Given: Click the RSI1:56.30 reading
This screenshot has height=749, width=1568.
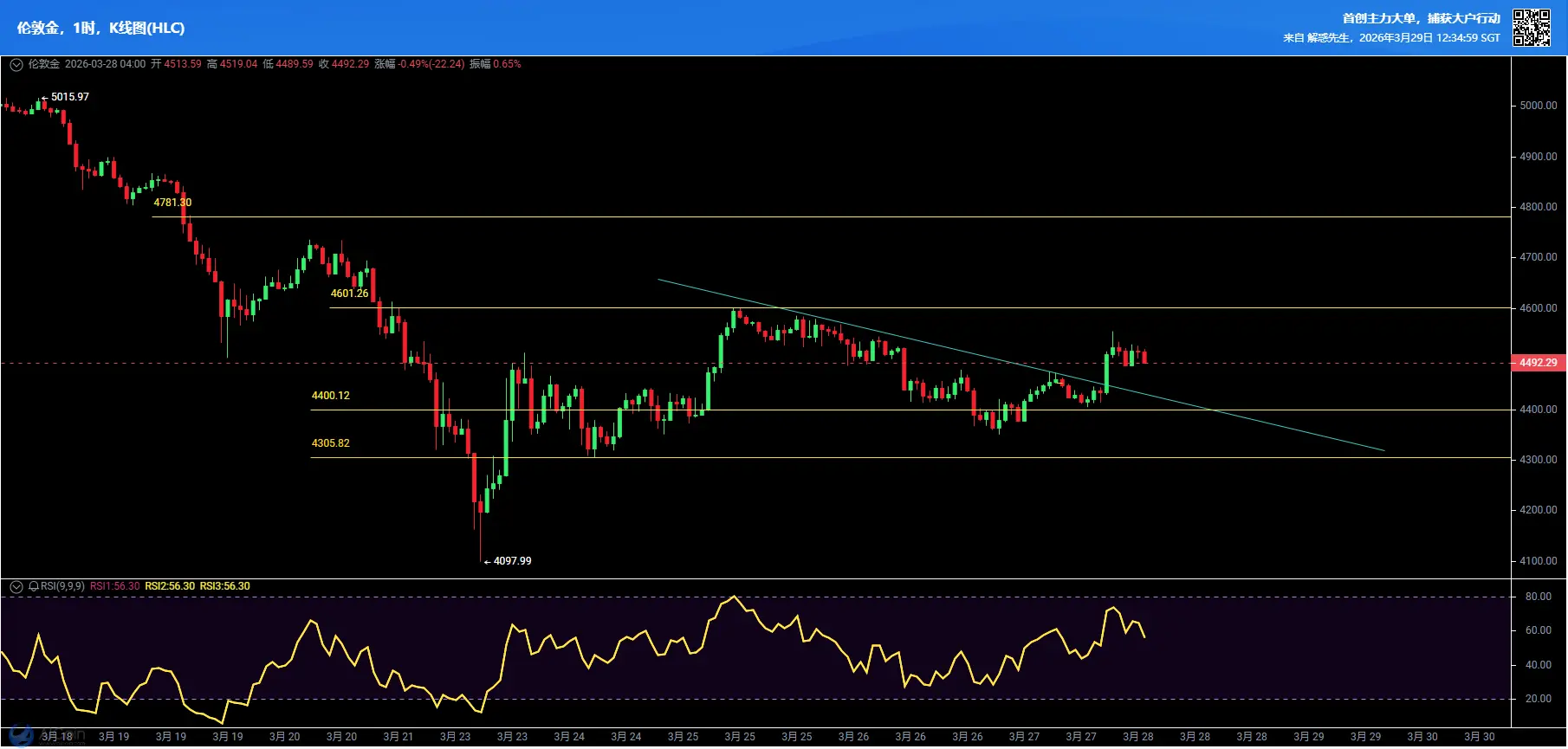Looking at the screenshot, I should coord(115,586).
